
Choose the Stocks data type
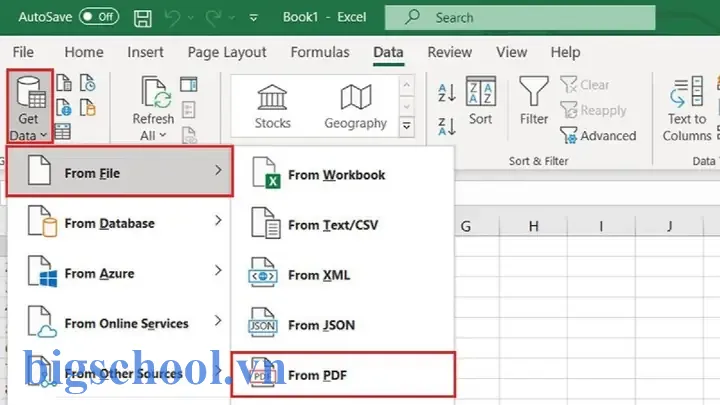point(273,107)
